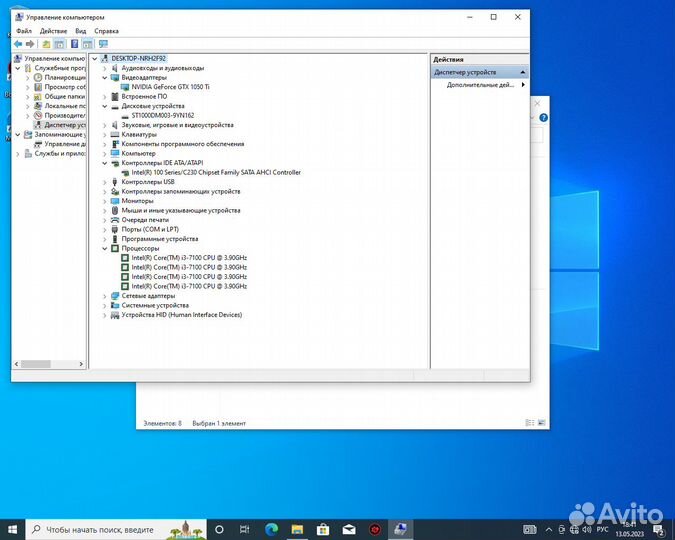Click the Help icon in the toolbar
Image resolution: width=675 pixels, height=540 pixels.
[x=74, y=44]
